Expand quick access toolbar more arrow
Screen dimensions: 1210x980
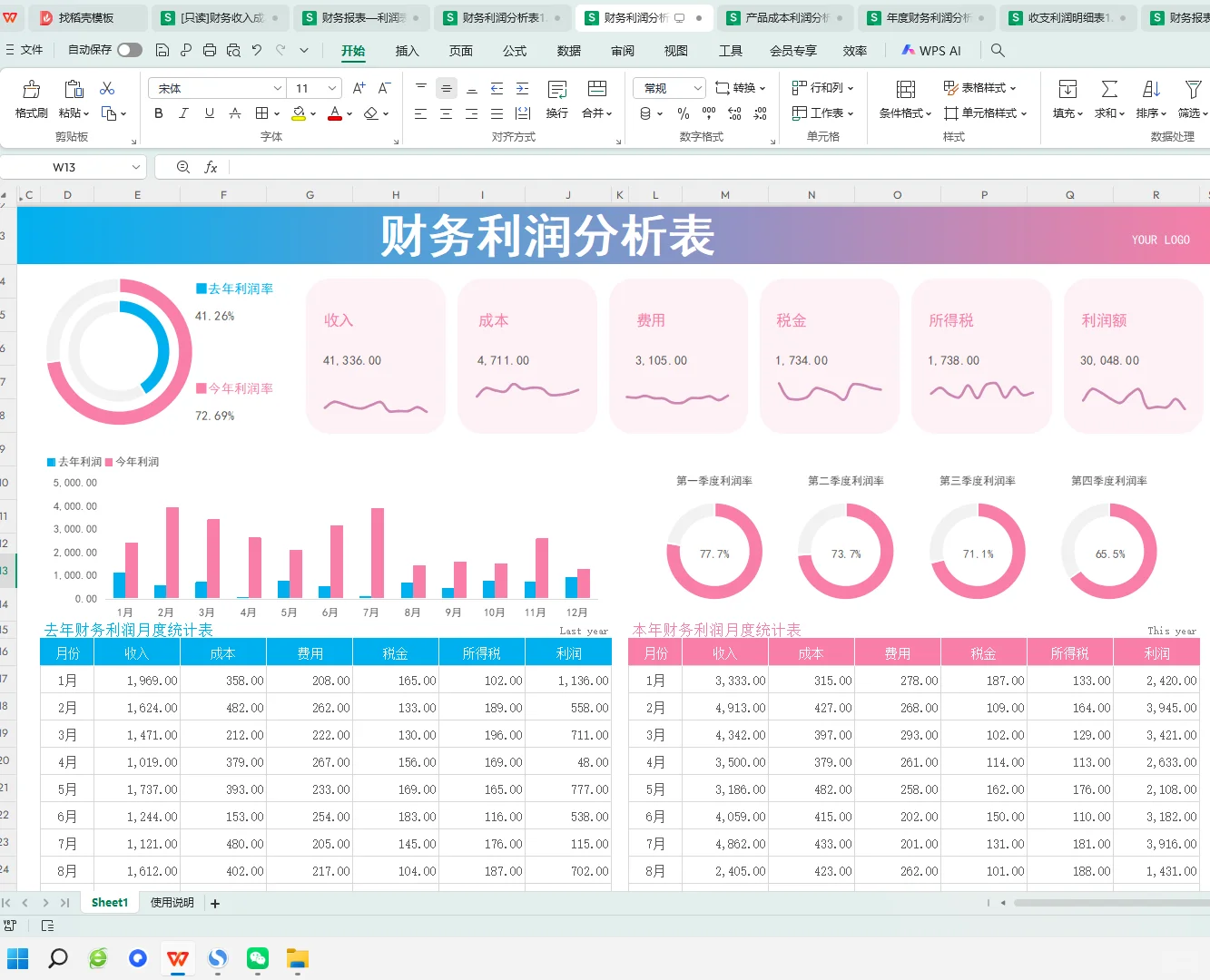coord(304,51)
